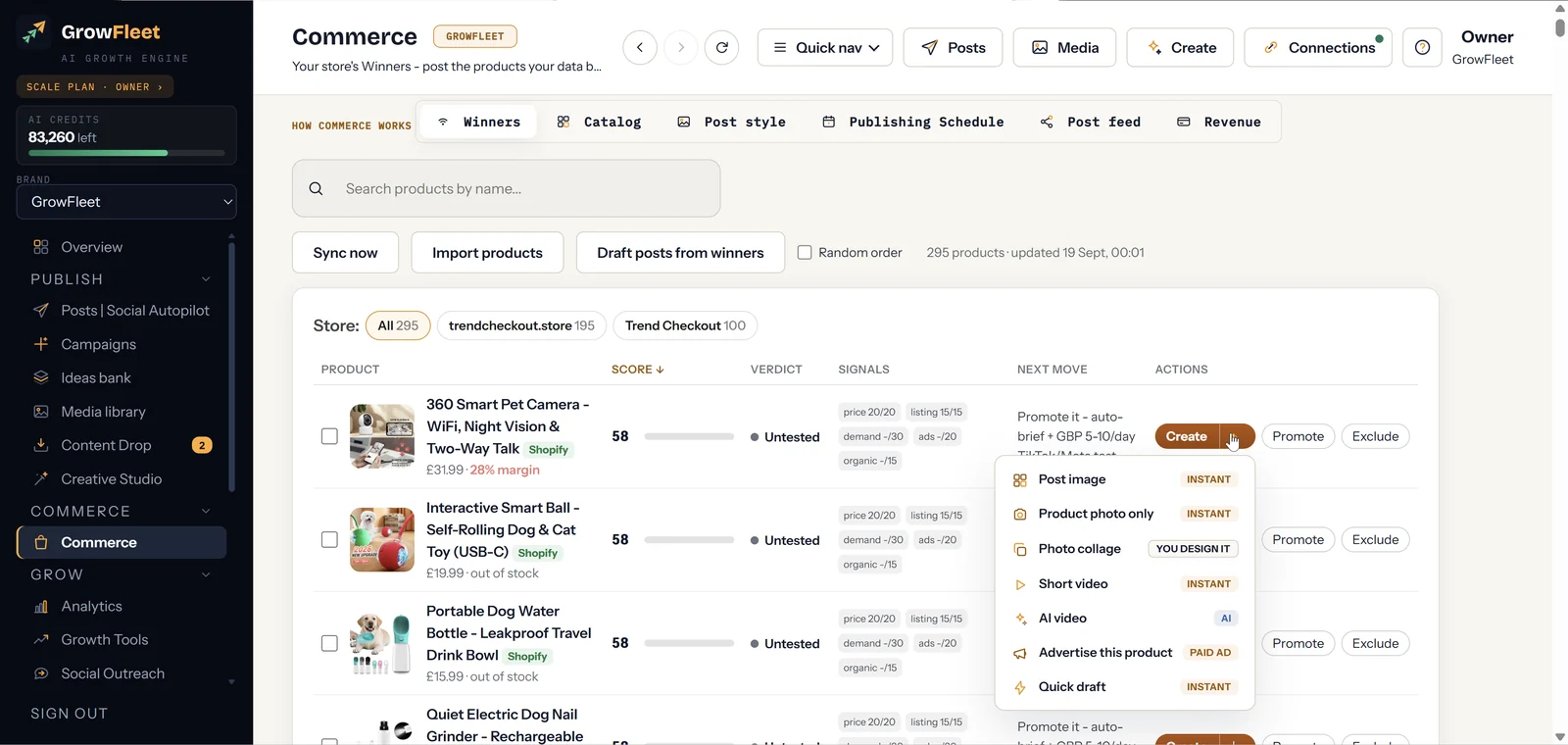
Task: Click the search magnifier icon
Action: point(316,188)
